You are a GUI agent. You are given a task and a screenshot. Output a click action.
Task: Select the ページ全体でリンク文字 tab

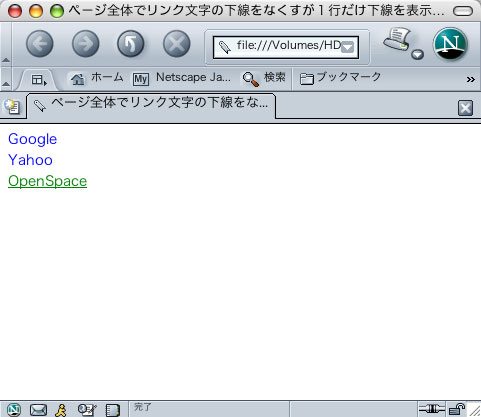pyautogui.click(x=151, y=106)
